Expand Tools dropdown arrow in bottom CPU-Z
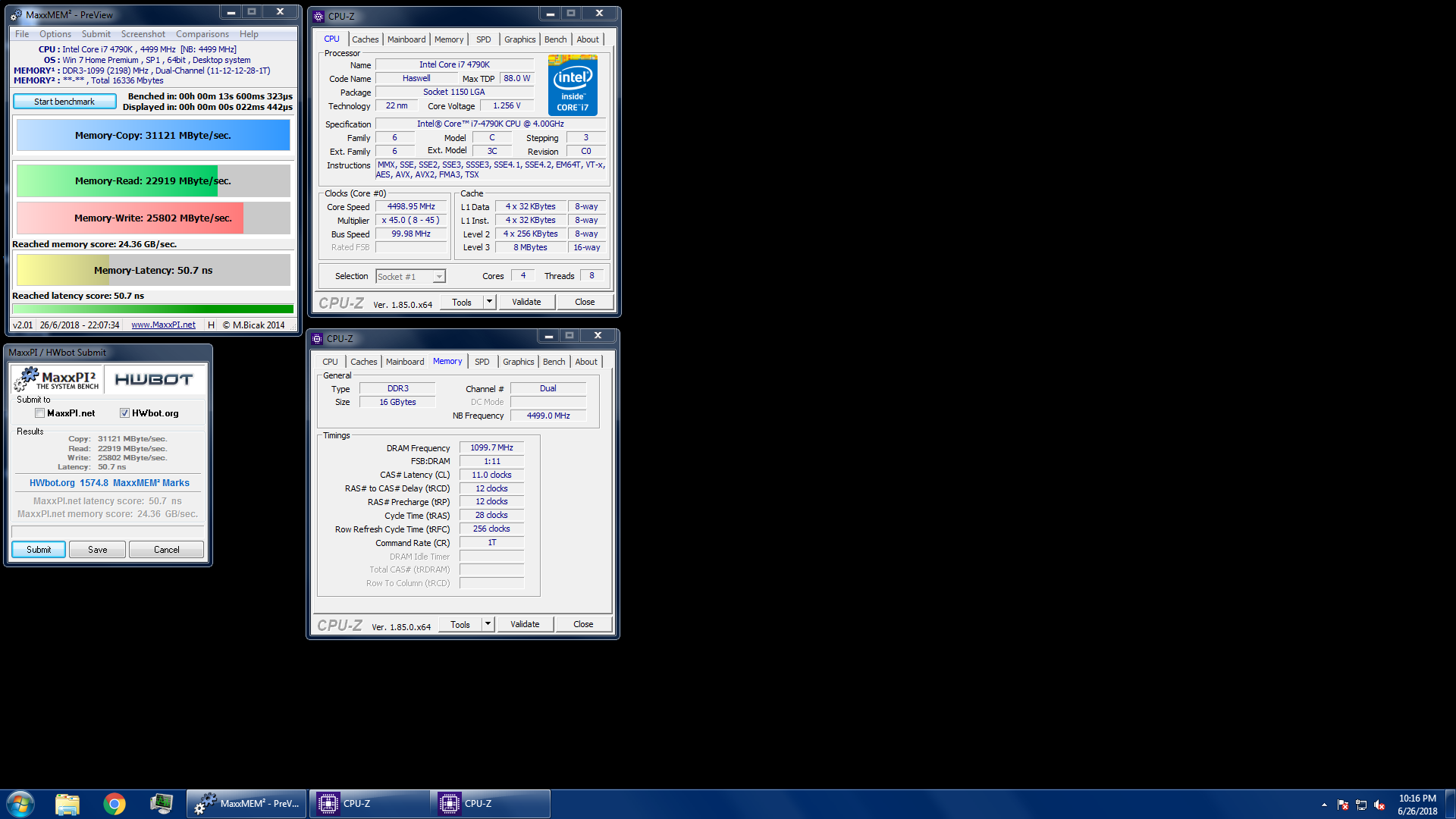The width and height of the screenshot is (1456, 819). click(x=488, y=624)
